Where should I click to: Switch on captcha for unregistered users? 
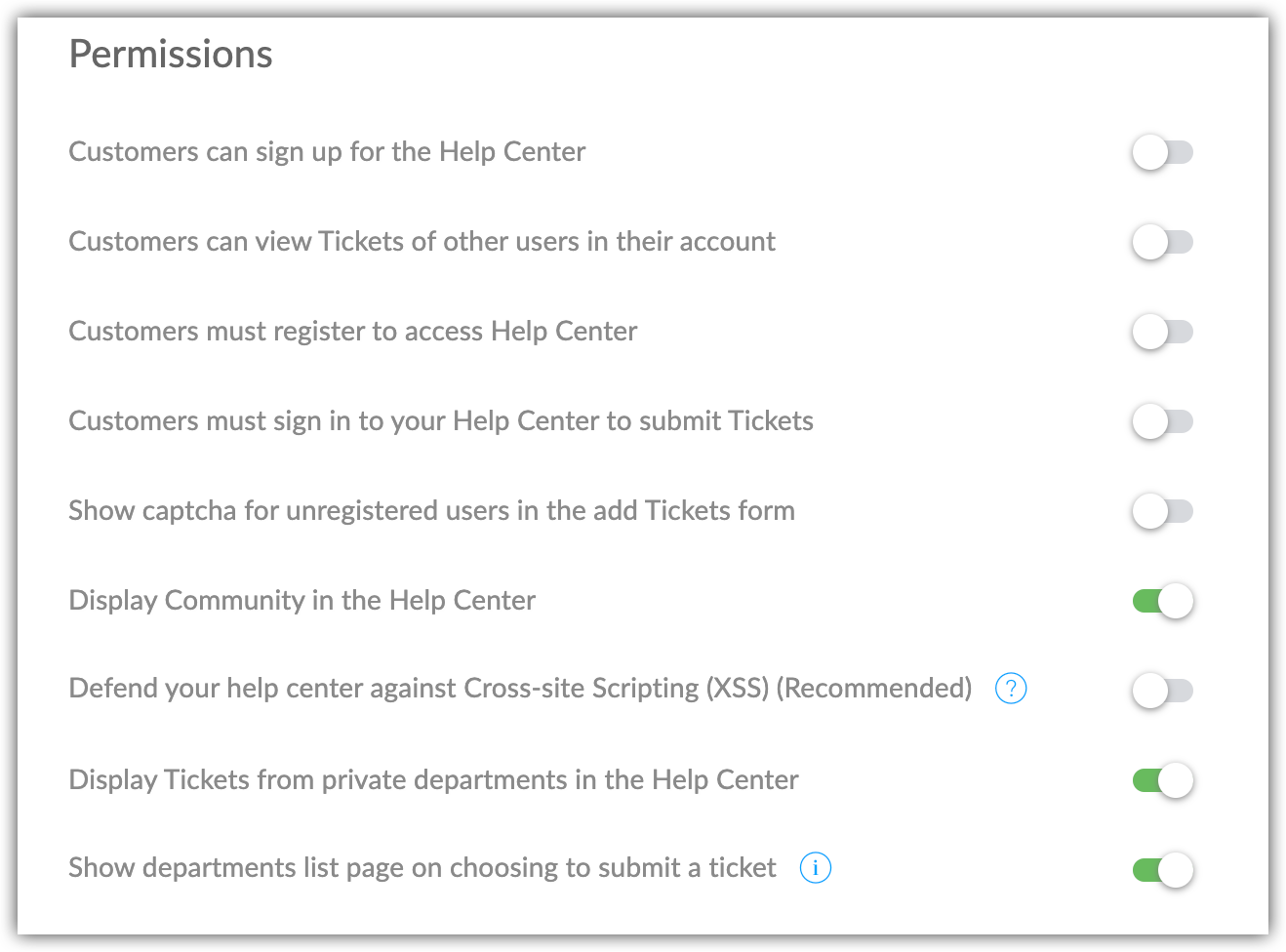[x=1162, y=511]
